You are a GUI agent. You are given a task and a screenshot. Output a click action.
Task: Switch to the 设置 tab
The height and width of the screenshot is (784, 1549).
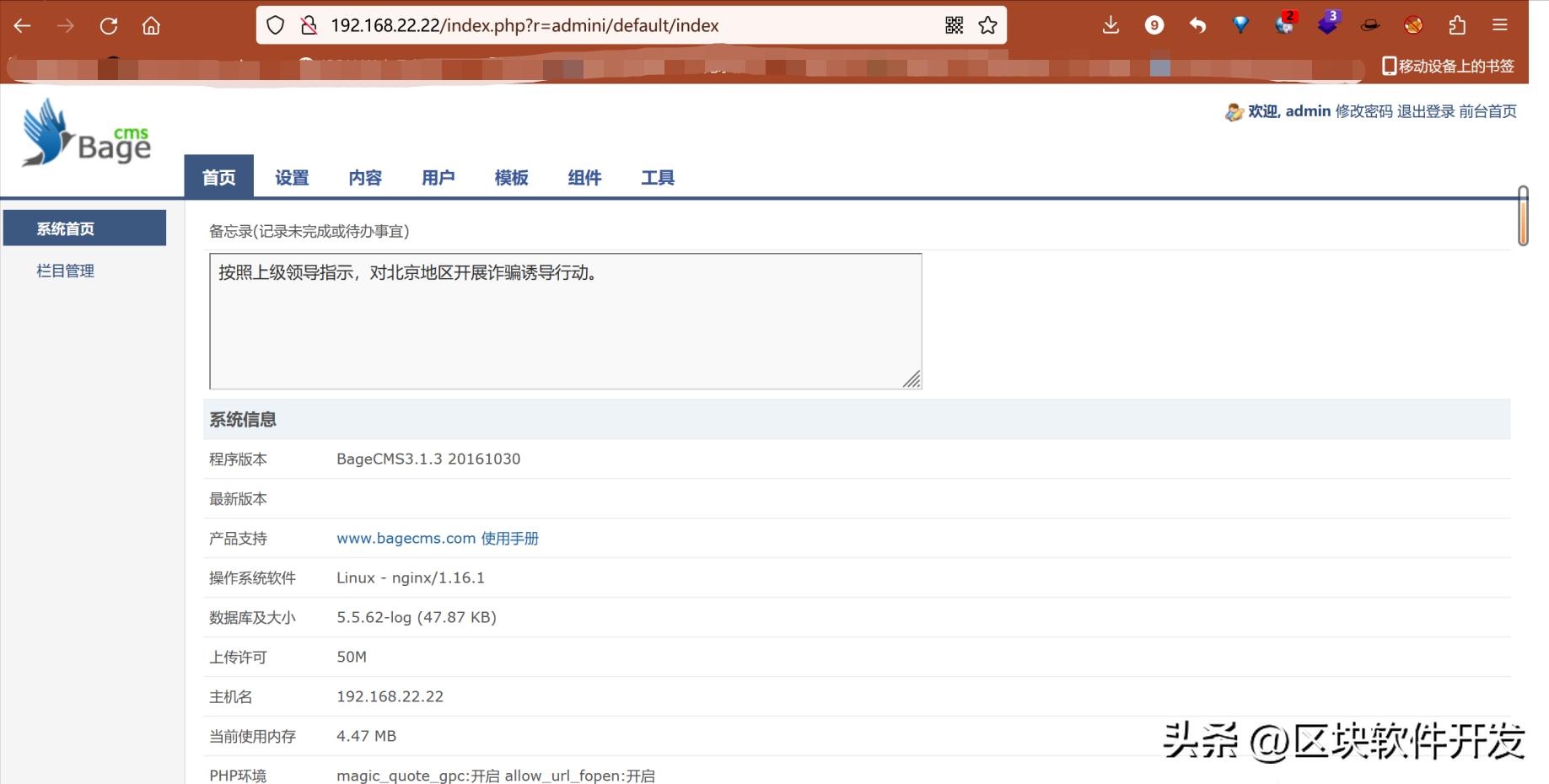[x=291, y=177]
